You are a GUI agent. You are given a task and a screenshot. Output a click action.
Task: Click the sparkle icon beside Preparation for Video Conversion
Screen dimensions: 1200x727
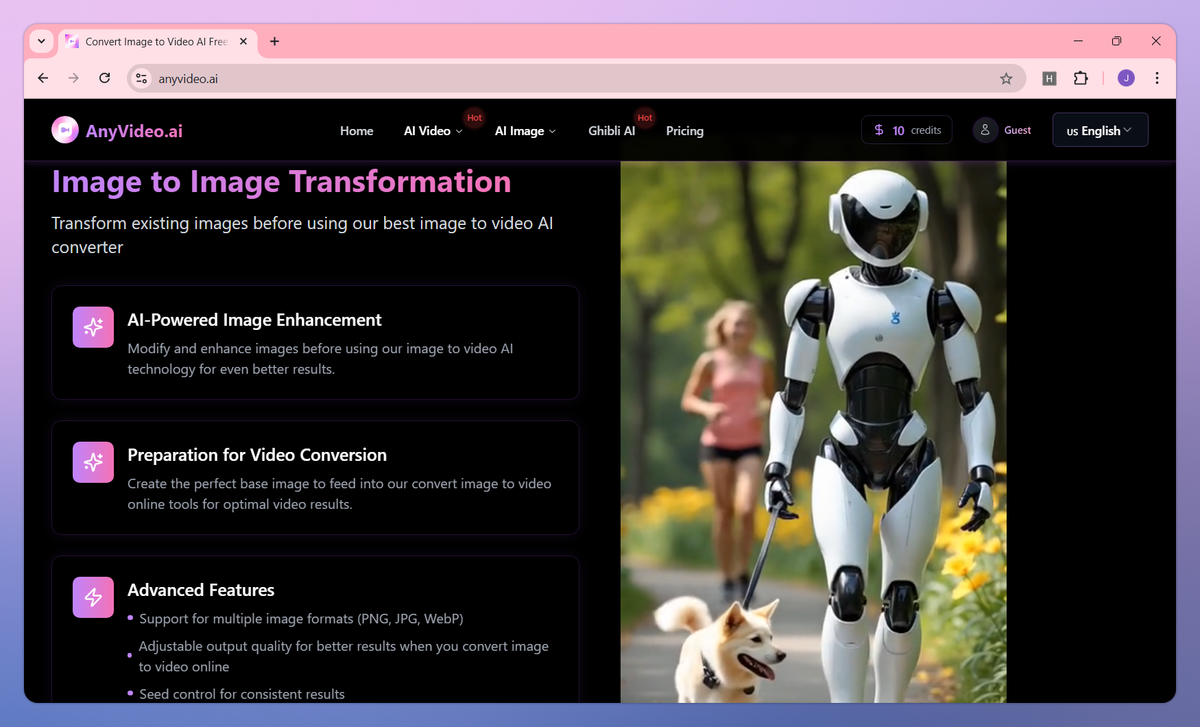coord(93,462)
